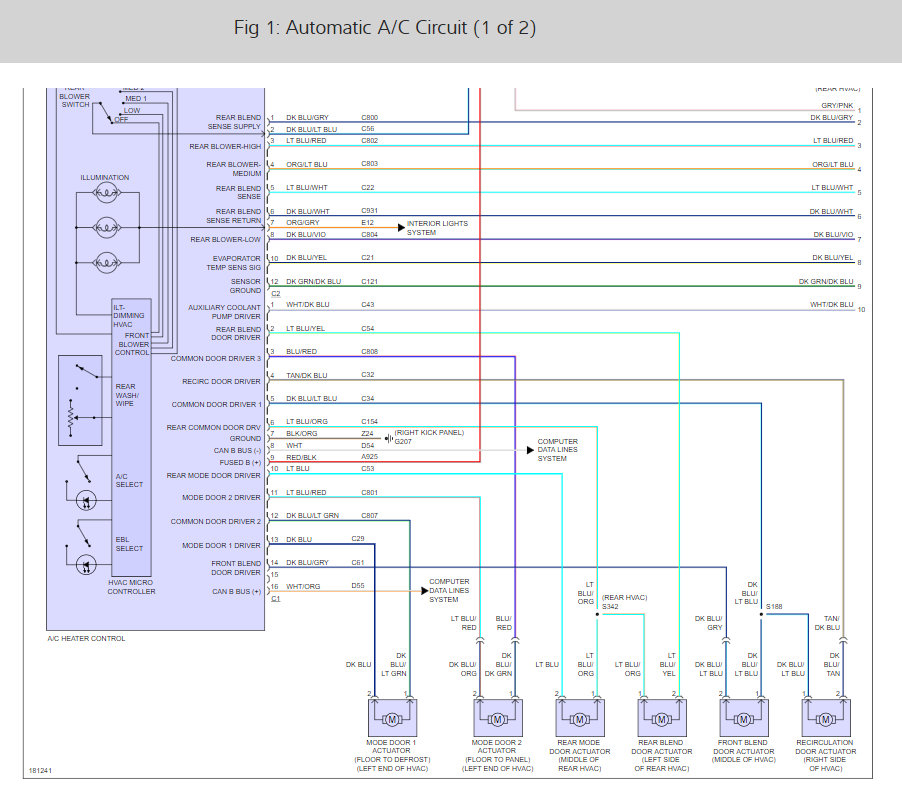
Task: Click the ILT-DIMMING HVAC label
Action: coord(129,316)
